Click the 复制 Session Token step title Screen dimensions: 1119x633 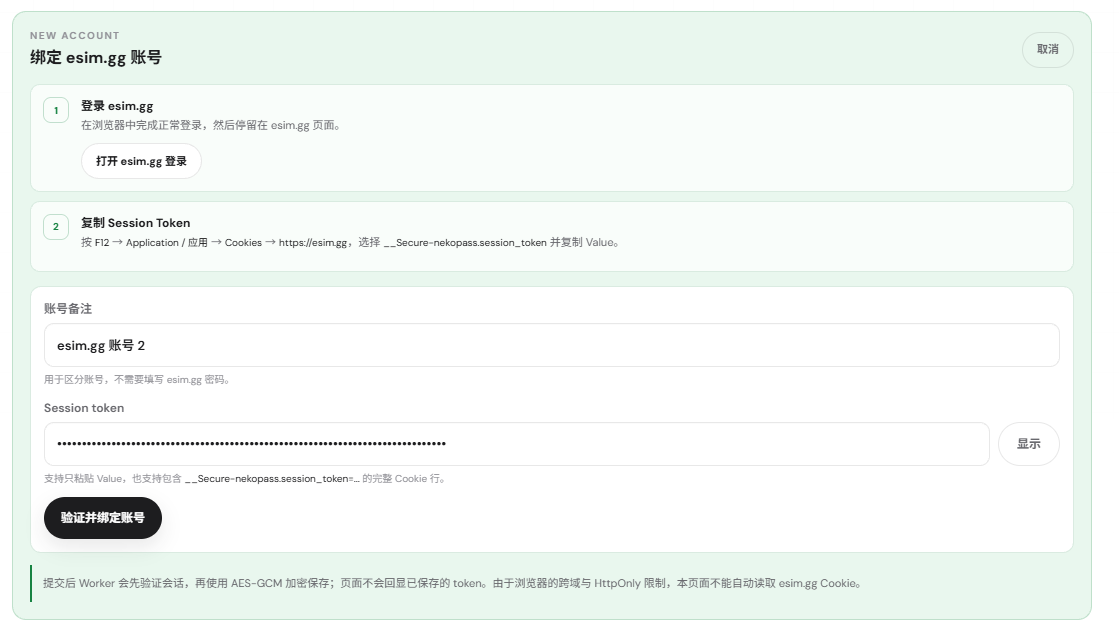coord(136,223)
